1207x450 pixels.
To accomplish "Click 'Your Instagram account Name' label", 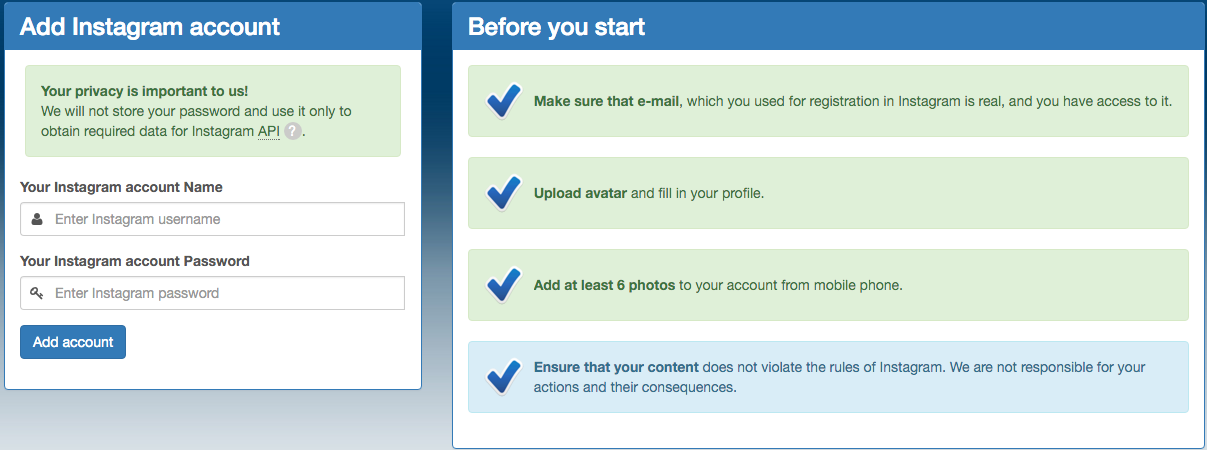I will [x=121, y=187].
